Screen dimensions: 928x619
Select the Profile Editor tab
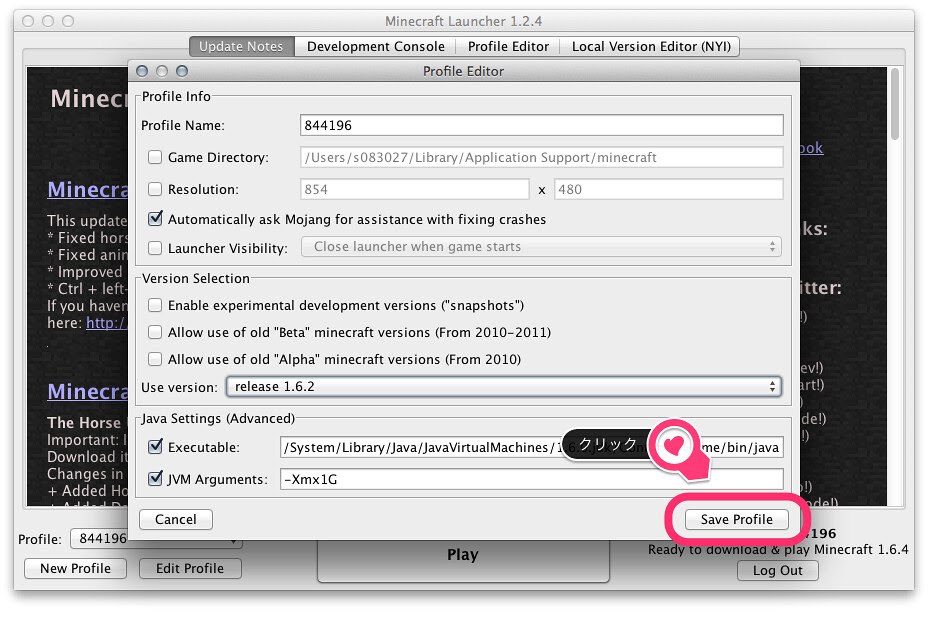point(508,47)
